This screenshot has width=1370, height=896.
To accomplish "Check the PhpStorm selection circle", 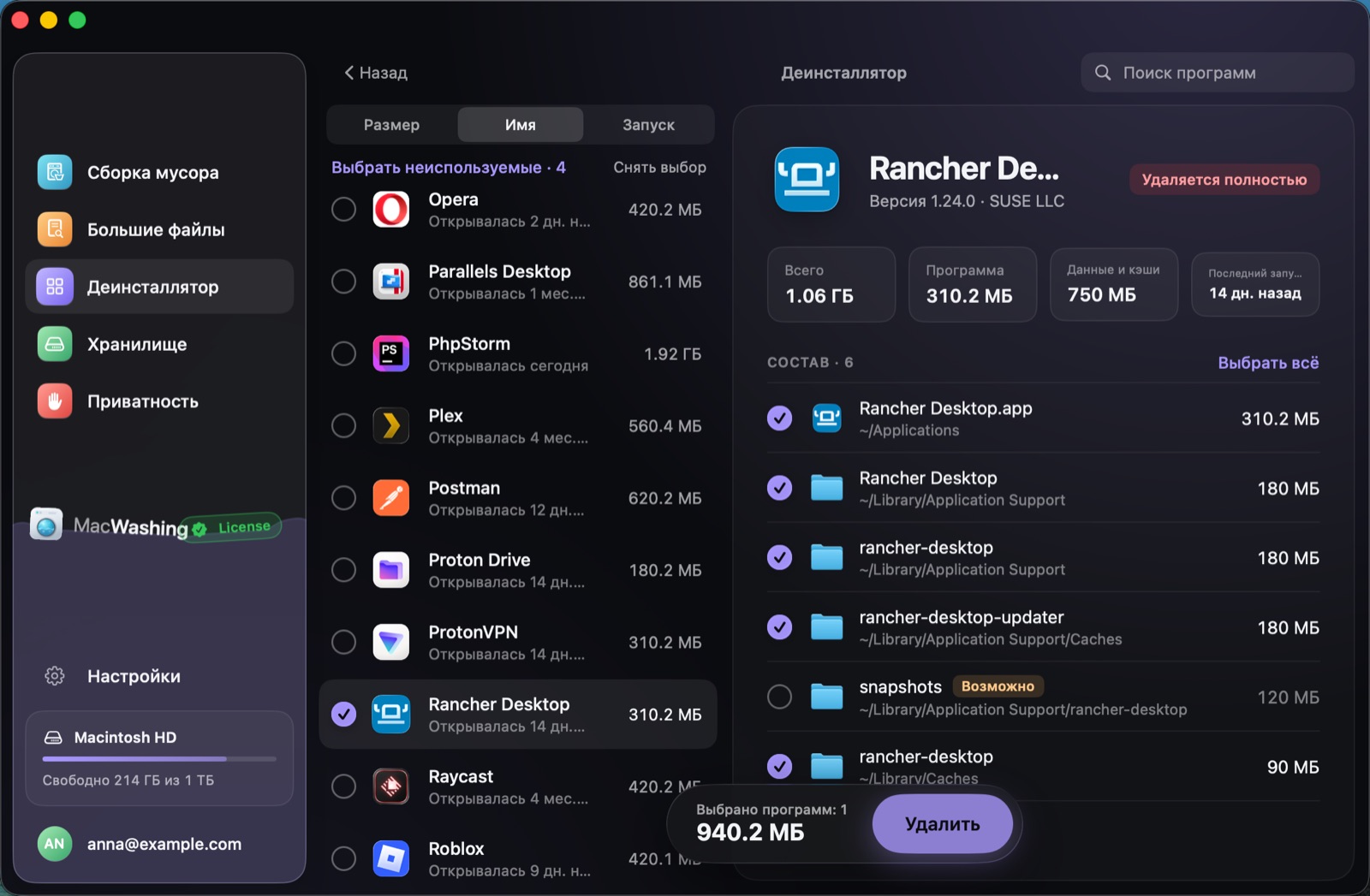I will coord(343,353).
